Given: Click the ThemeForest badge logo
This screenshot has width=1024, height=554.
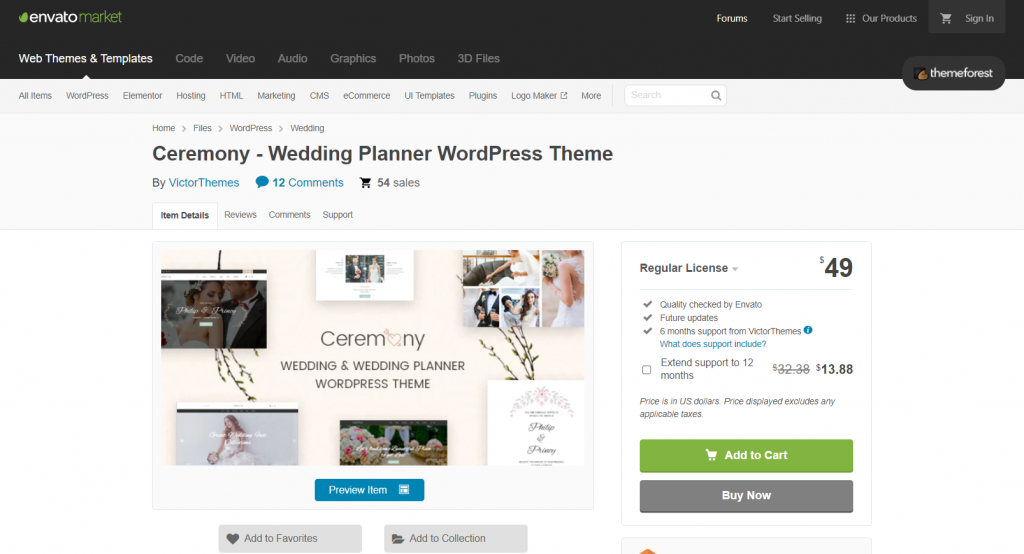Looking at the screenshot, I should click(x=953, y=73).
